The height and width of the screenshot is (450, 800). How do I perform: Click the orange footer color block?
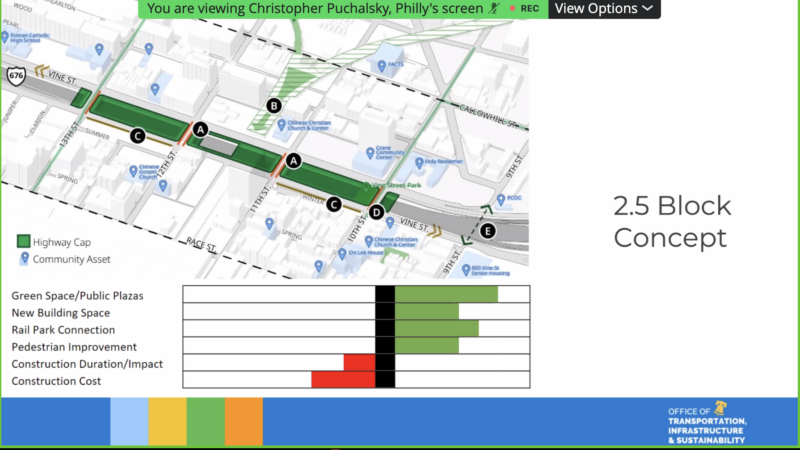coord(244,421)
